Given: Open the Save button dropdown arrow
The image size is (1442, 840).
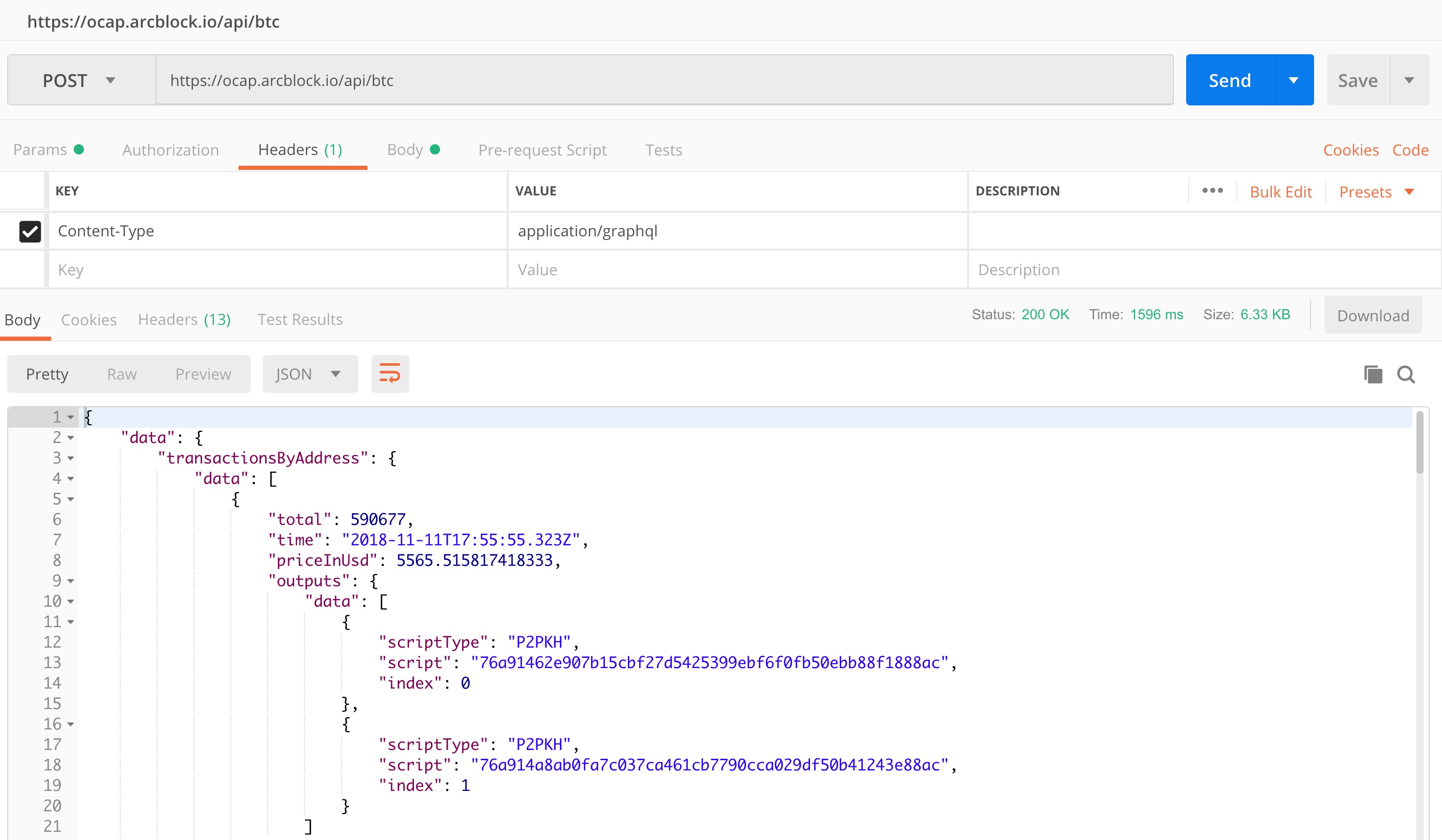Looking at the screenshot, I should (x=1409, y=80).
